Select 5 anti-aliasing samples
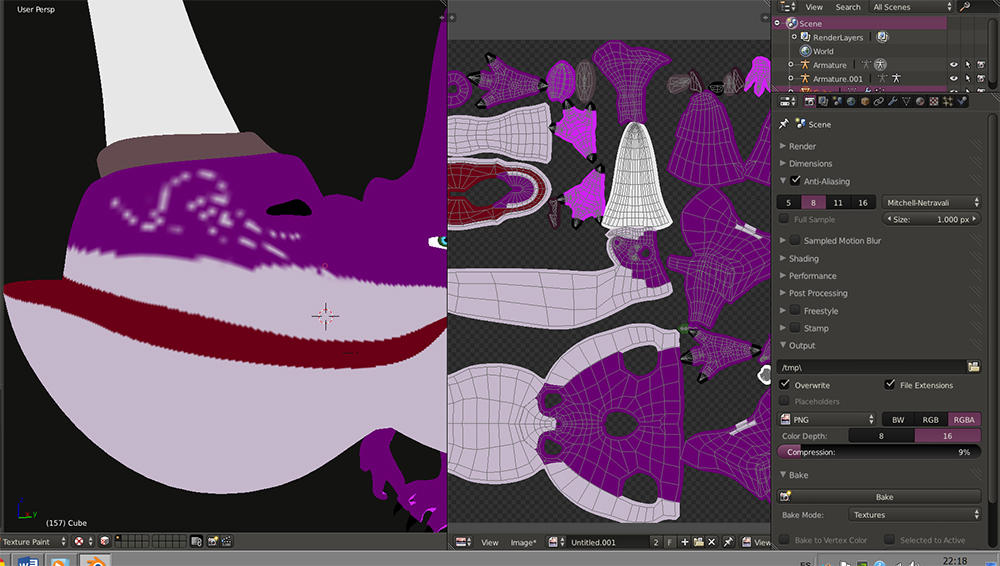The image size is (1000, 566). [x=788, y=202]
